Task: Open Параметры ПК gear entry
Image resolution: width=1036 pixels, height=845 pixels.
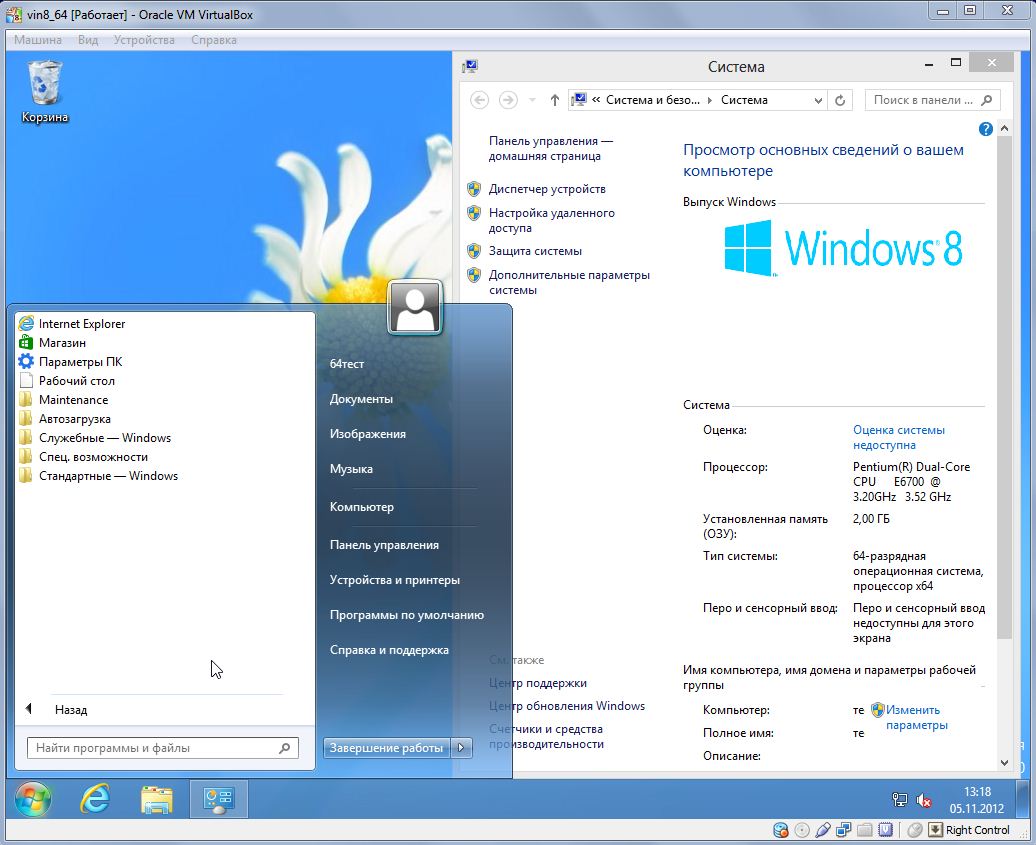Action: coord(71,362)
